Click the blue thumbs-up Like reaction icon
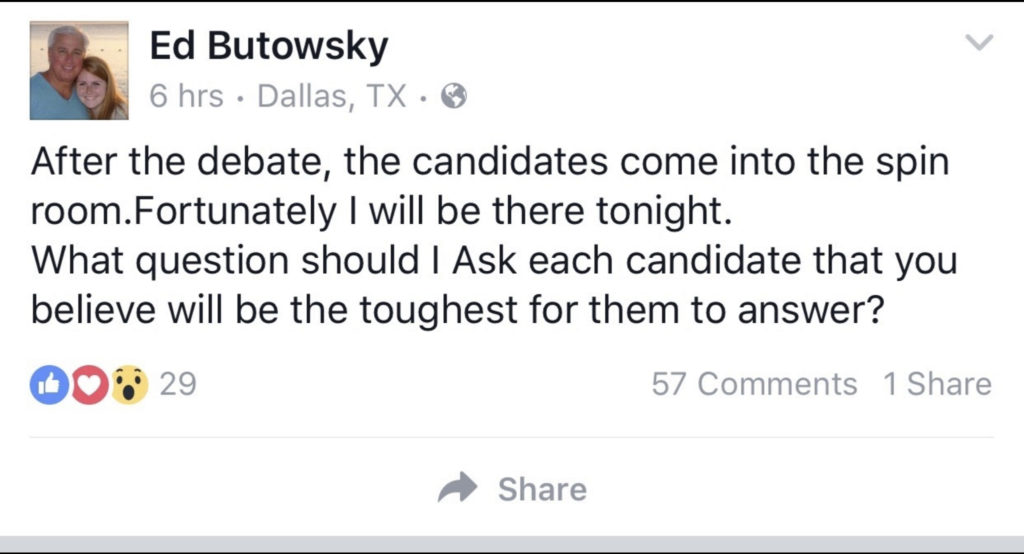1024x554 pixels. (x=49, y=385)
